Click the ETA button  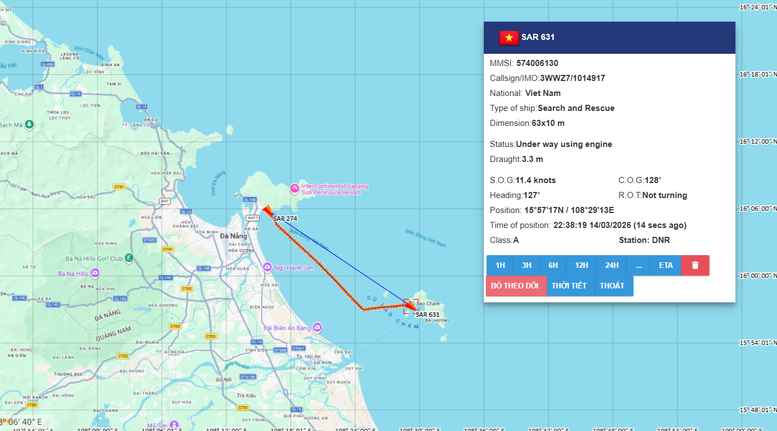pos(666,265)
